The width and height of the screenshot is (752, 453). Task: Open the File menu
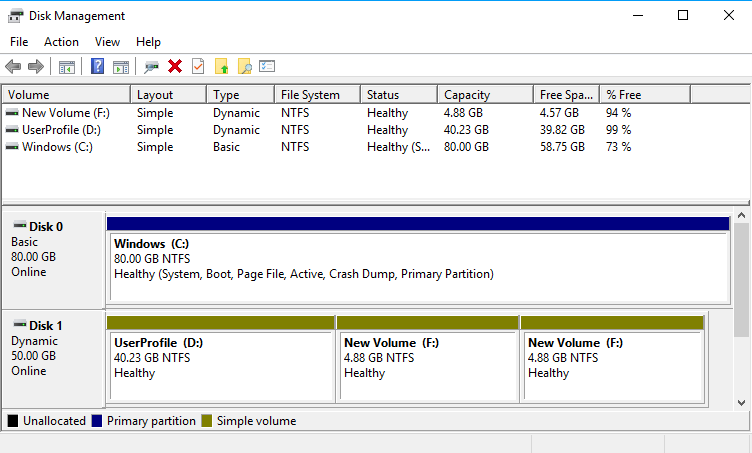click(x=19, y=42)
